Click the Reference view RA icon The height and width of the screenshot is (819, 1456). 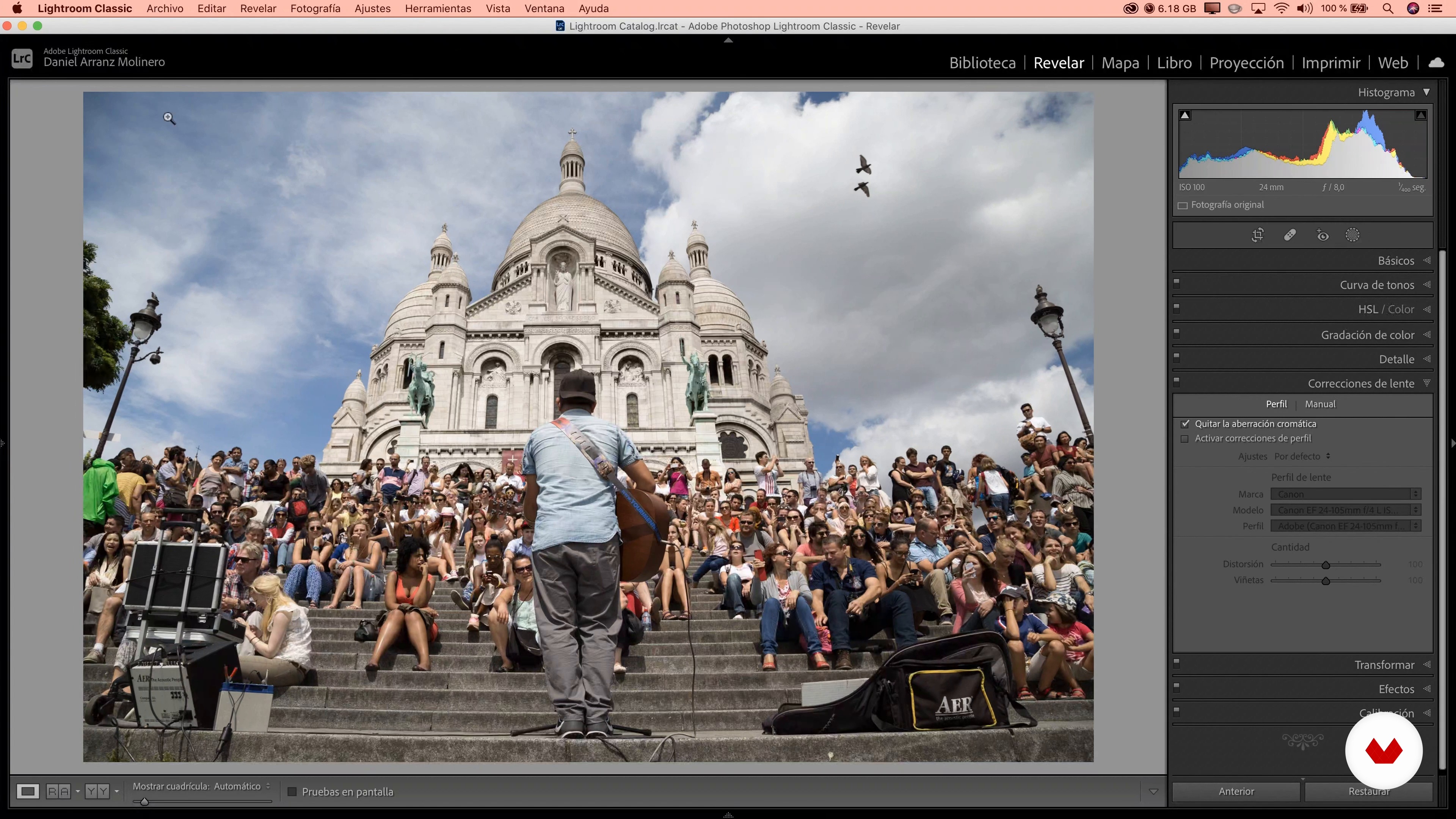pyautogui.click(x=58, y=791)
